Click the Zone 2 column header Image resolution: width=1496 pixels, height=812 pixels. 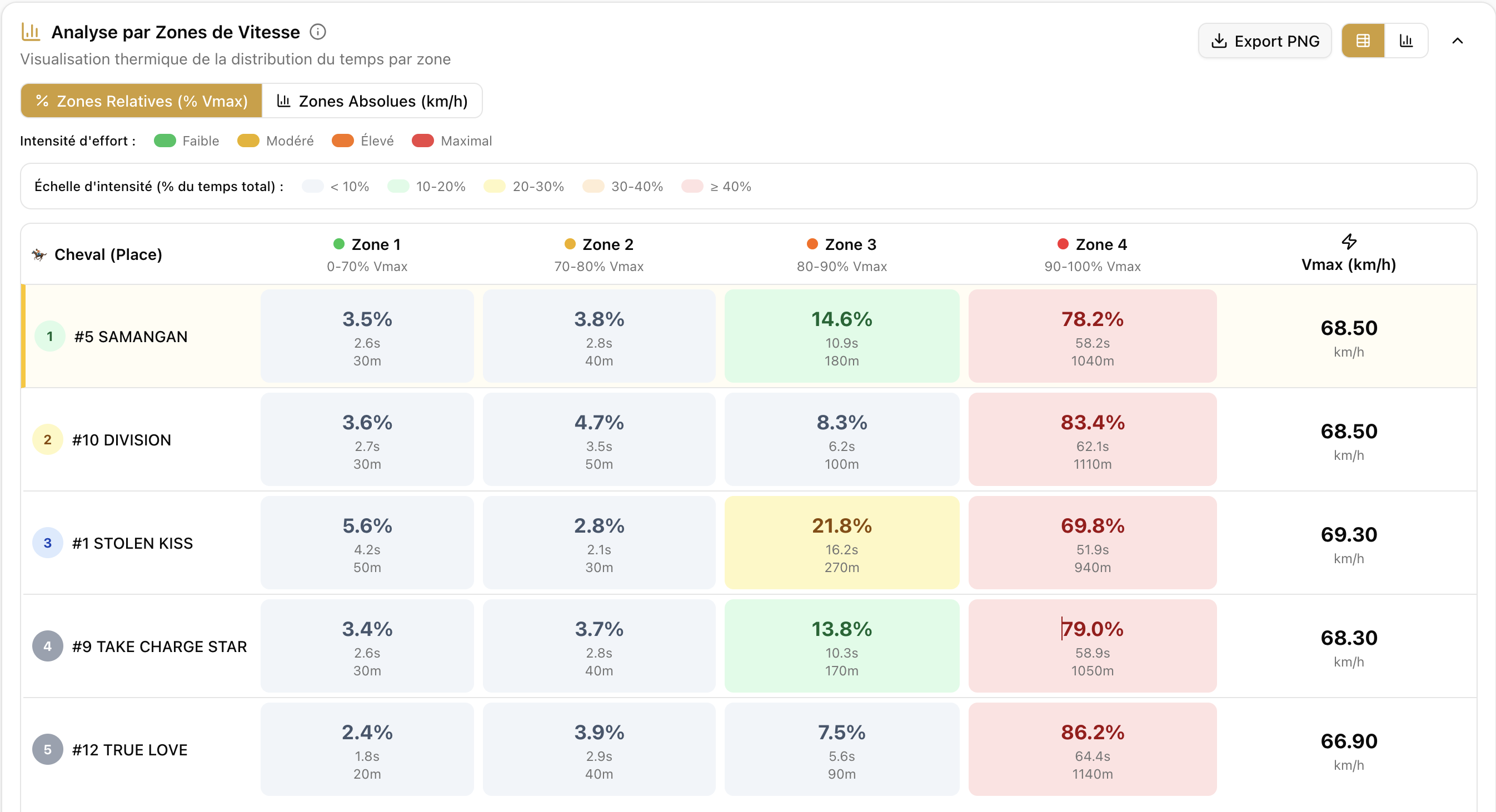pyautogui.click(x=599, y=255)
